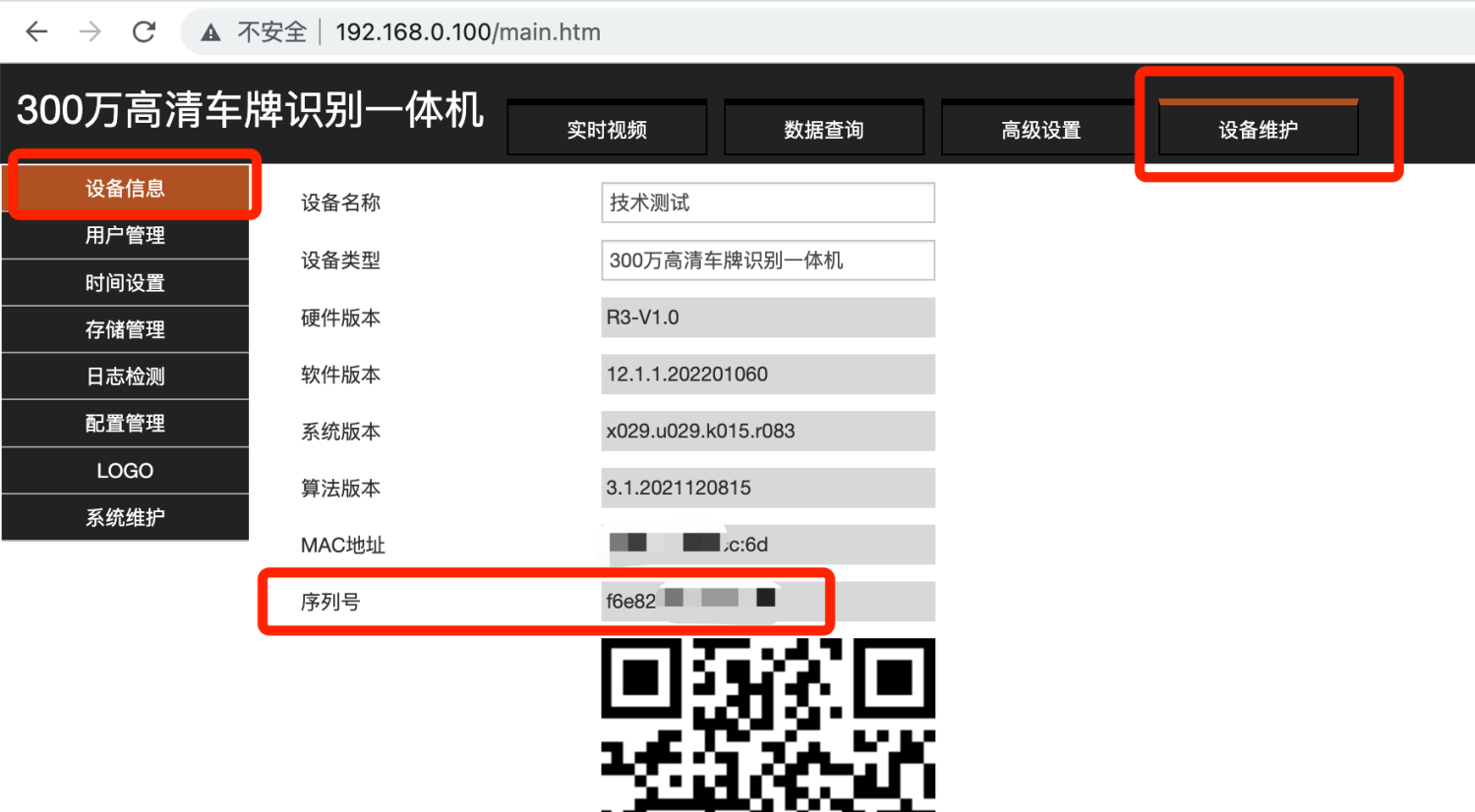Open the LOGO settings item

[125, 471]
